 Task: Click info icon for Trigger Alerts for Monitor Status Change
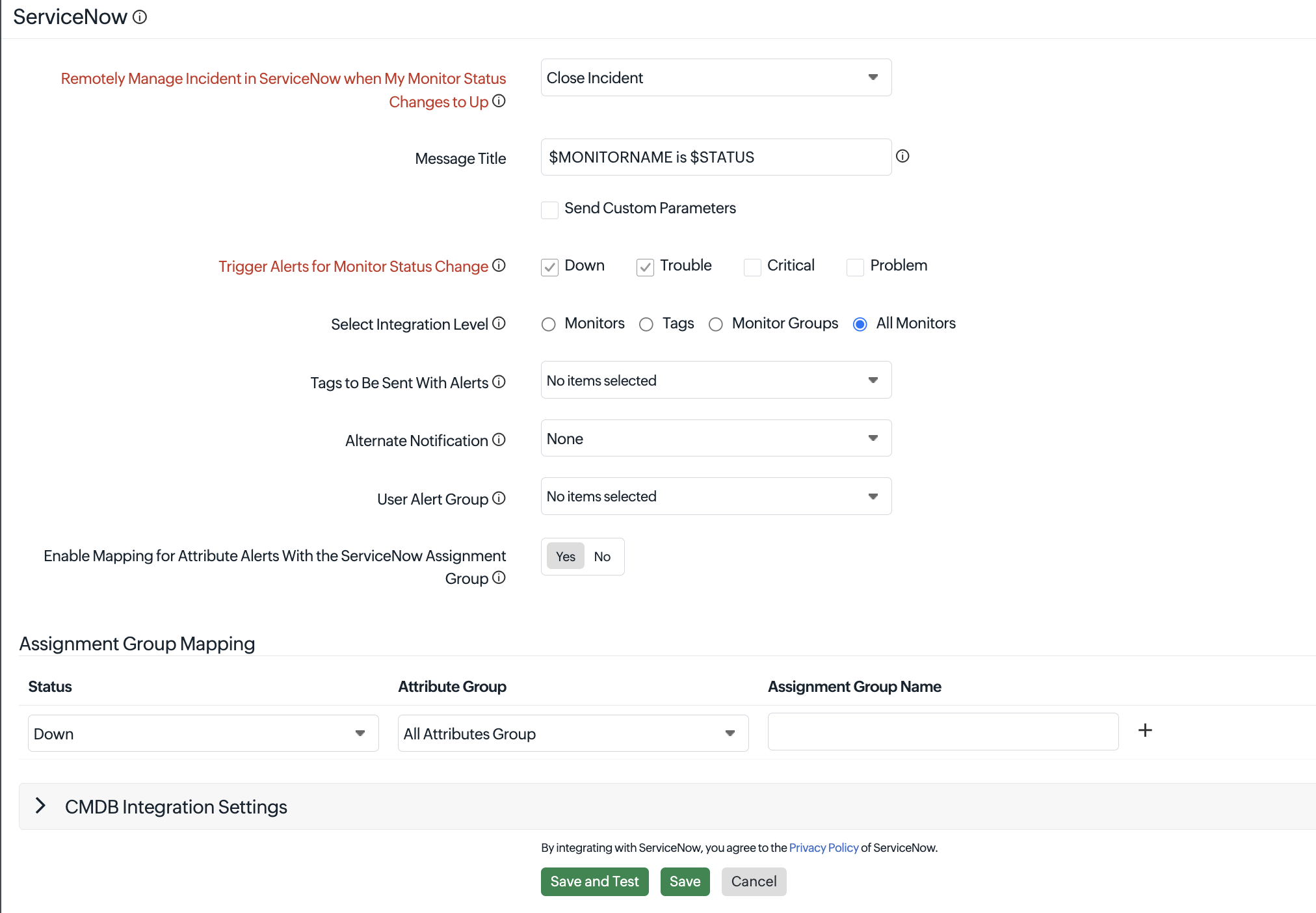[499, 265]
